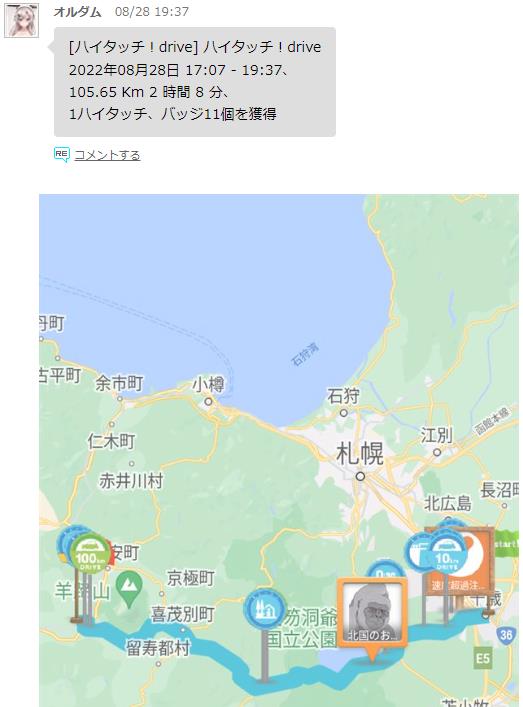Select the 100km DRIVE green badge
The image size is (523, 707).
pyautogui.click(x=90, y=553)
